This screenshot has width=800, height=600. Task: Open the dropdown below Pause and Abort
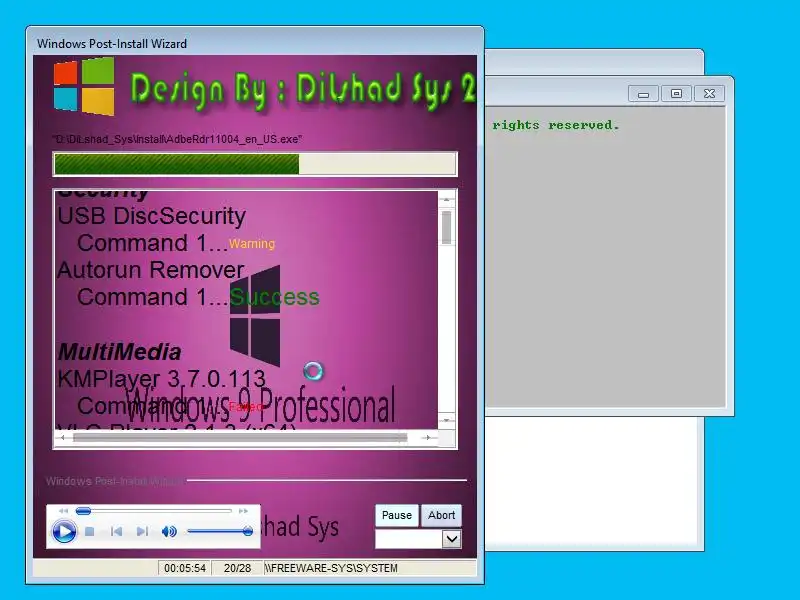click(x=452, y=539)
